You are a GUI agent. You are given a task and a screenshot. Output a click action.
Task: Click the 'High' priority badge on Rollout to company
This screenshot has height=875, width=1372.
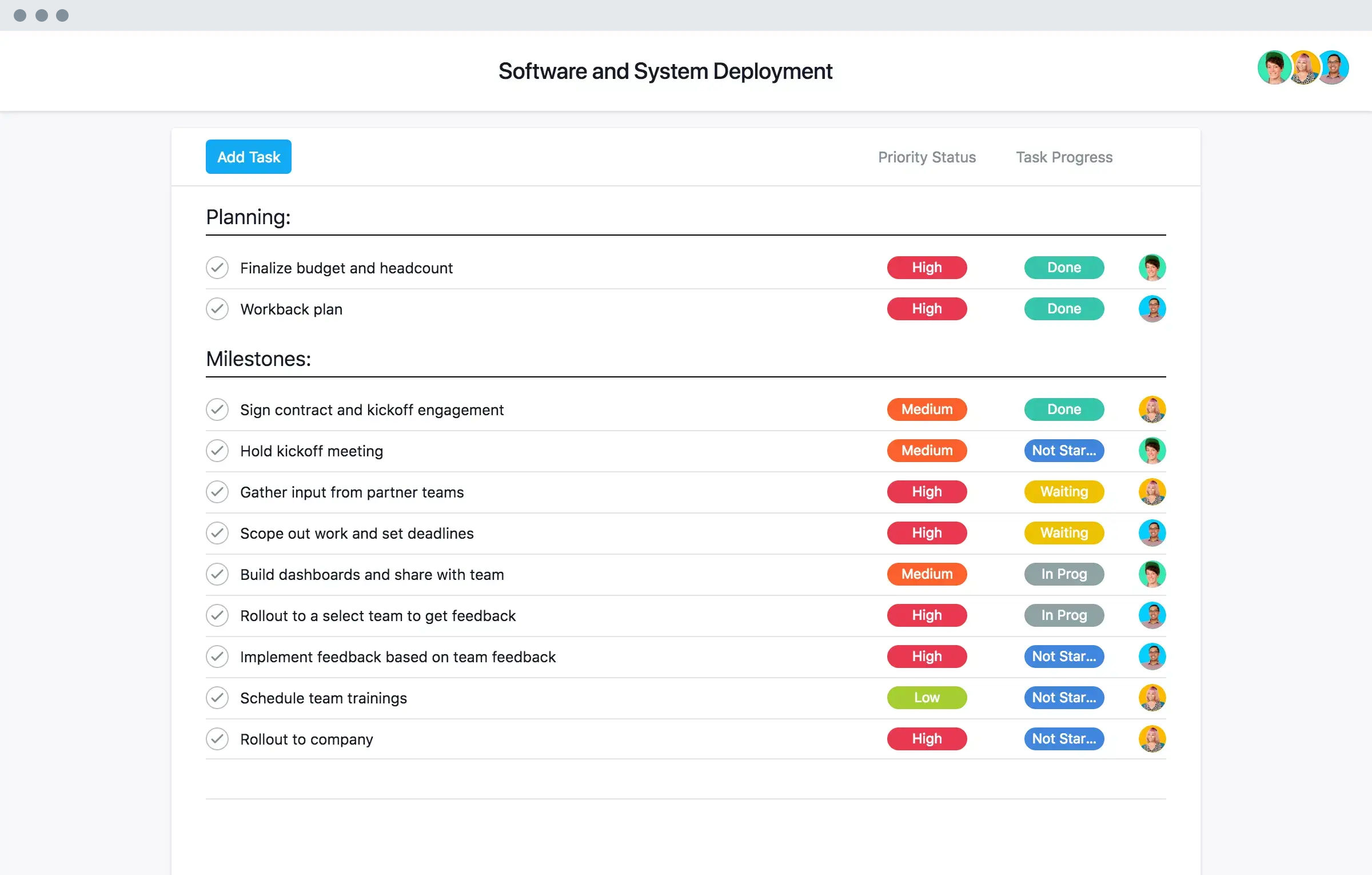point(926,738)
